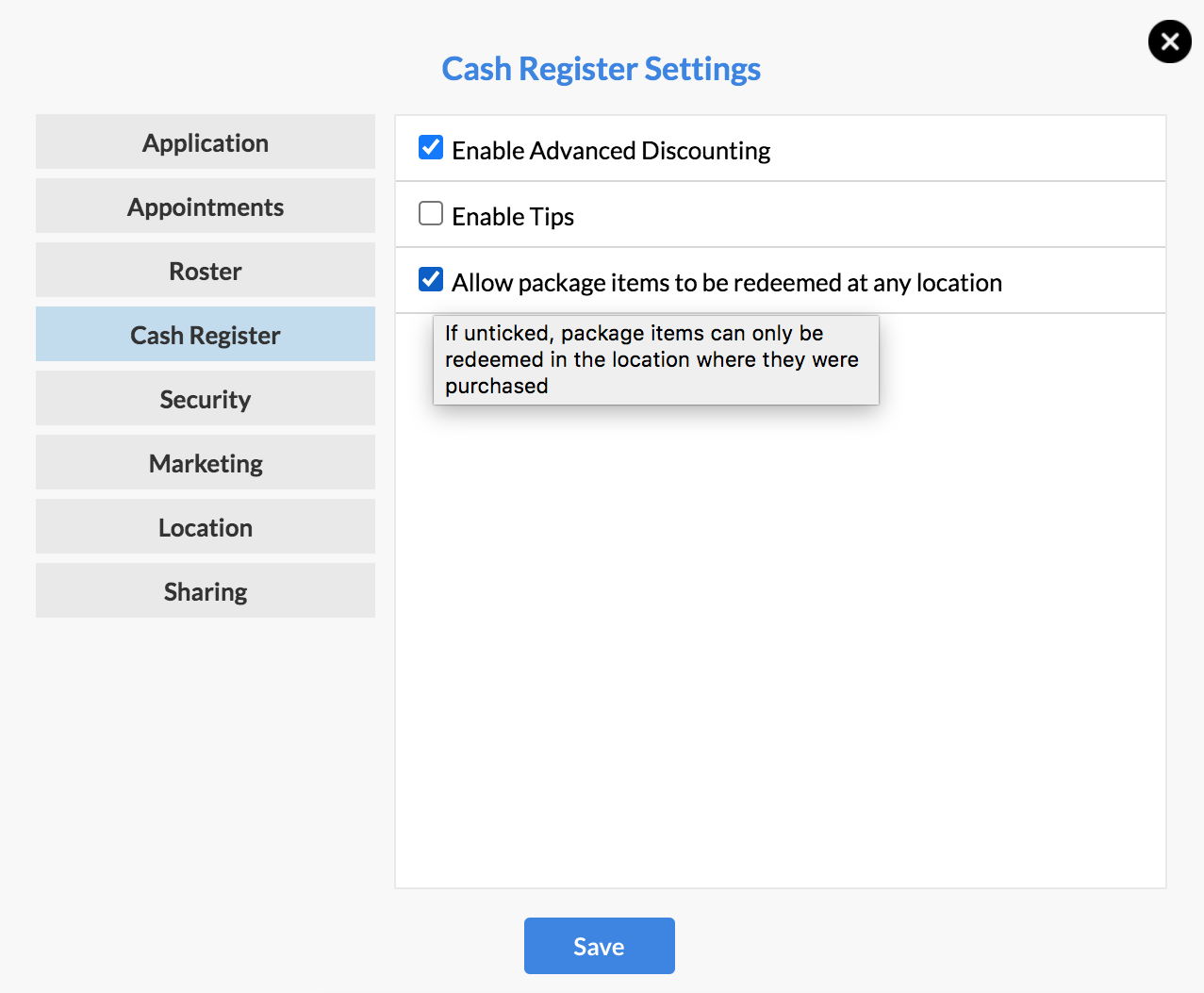Uncheck Enable Advanced Discounting checkbox

click(x=431, y=147)
